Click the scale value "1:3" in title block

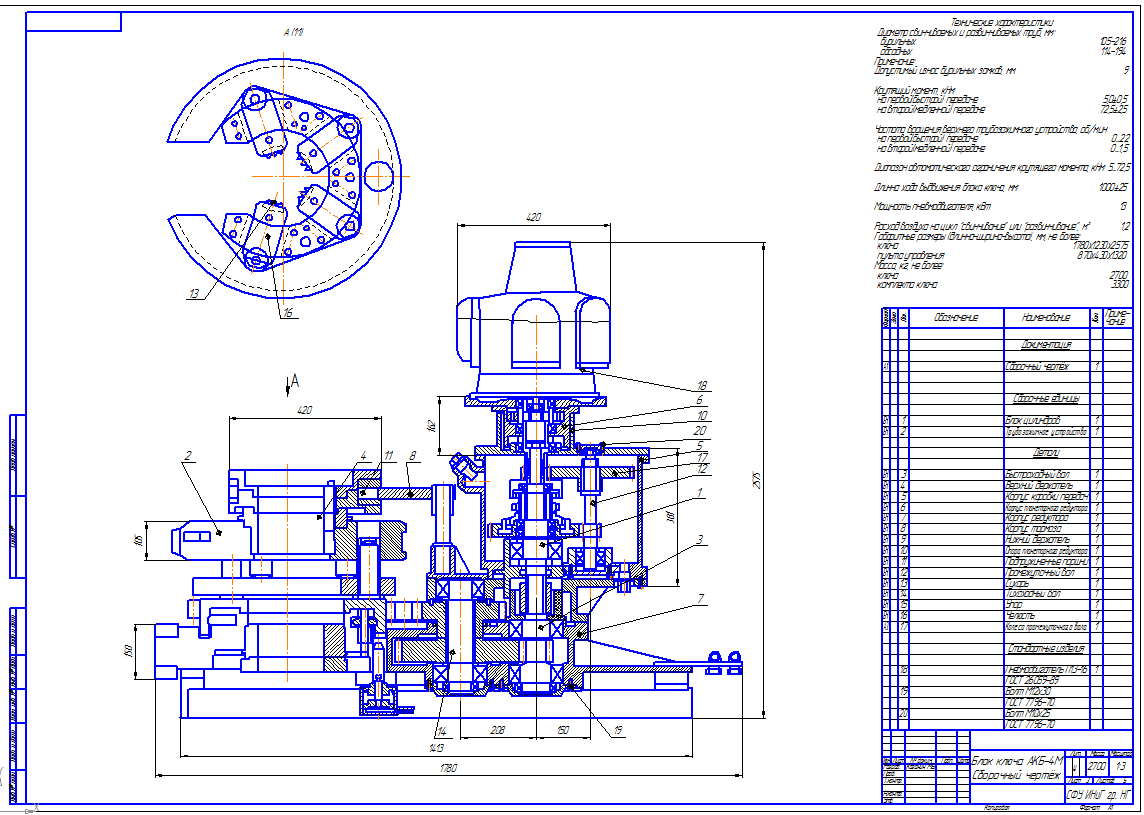(x=1121, y=767)
